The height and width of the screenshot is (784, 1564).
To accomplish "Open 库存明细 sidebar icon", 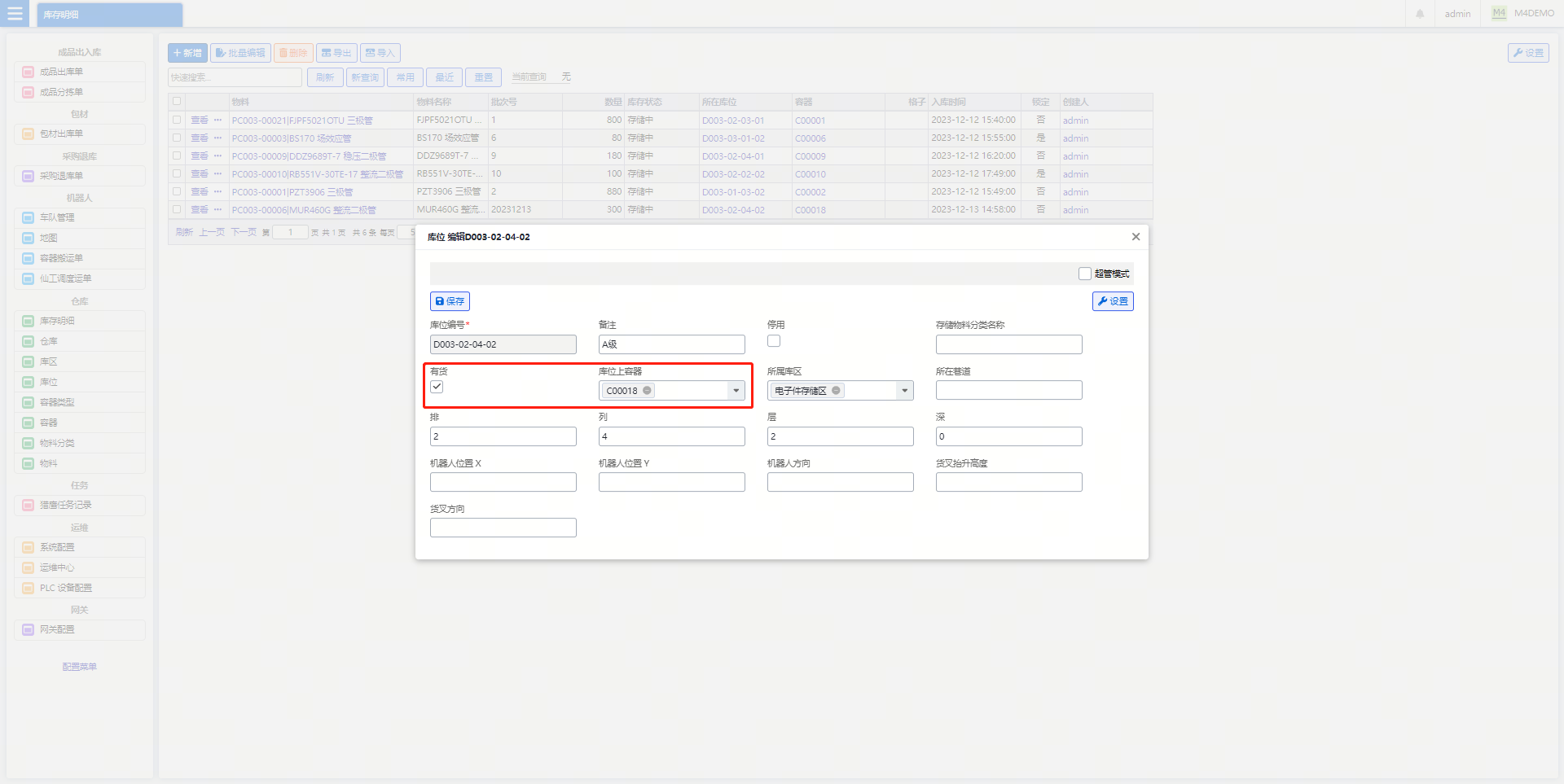I will [29, 322].
